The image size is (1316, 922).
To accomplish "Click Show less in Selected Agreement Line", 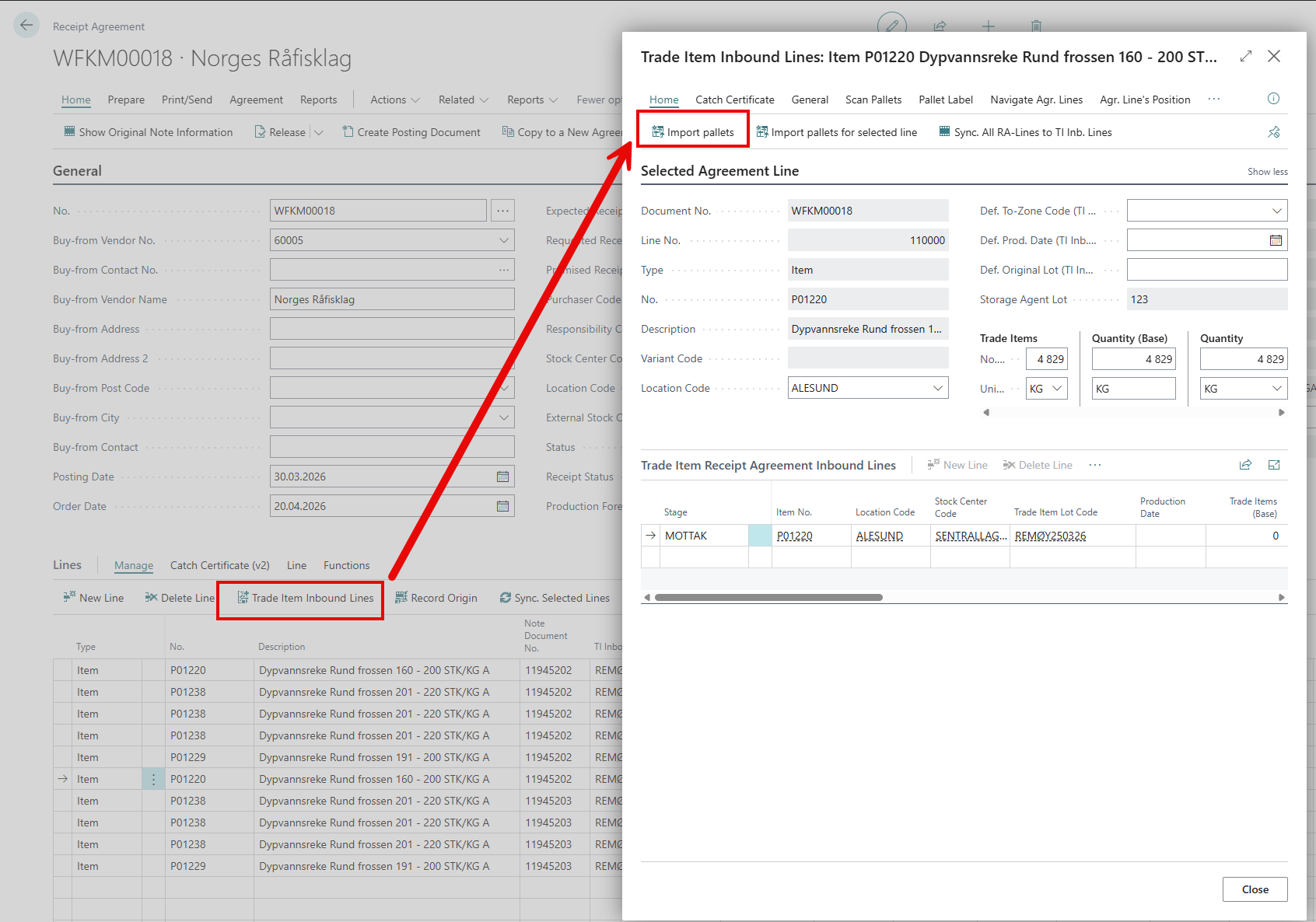I will point(1267,172).
